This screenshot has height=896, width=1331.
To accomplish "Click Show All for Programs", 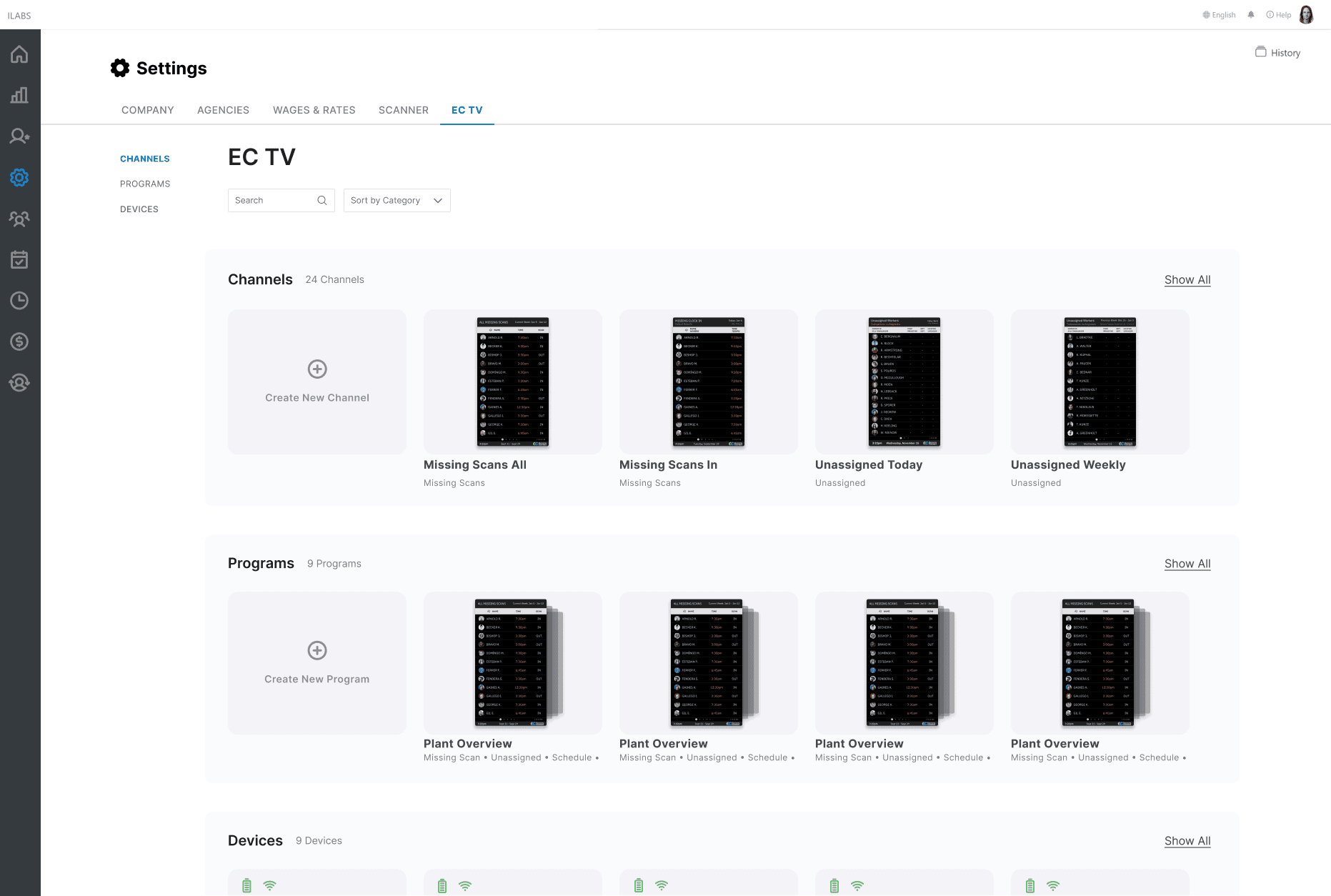I will pos(1187,564).
